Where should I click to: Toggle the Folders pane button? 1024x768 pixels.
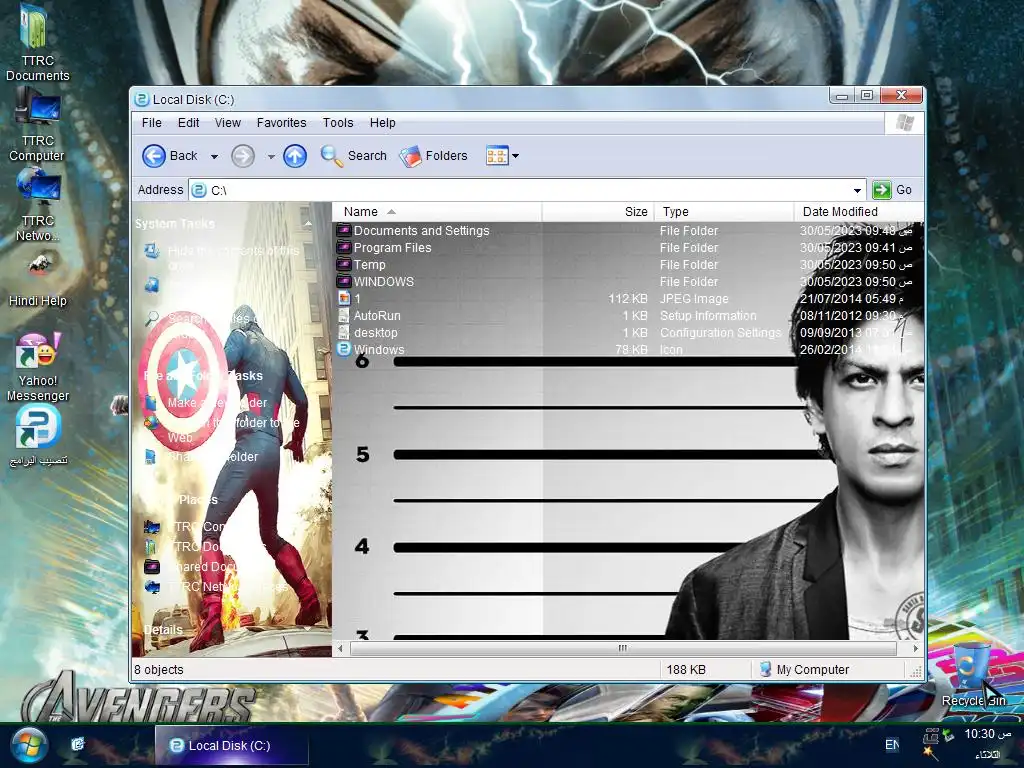[x=434, y=156]
